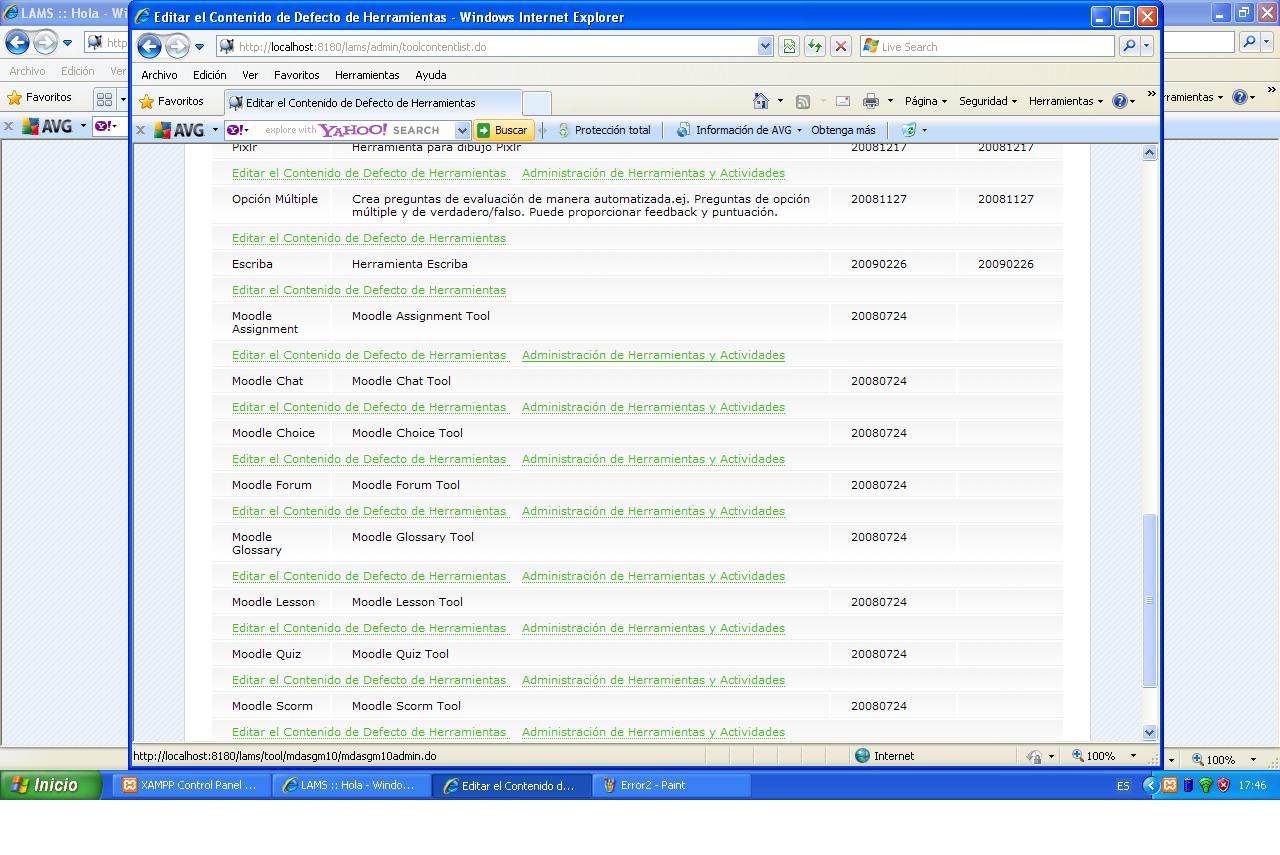Viewport: 1280px width, 855px height.
Task: Click Administración link under Moodle Quiz
Action: [653, 680]
